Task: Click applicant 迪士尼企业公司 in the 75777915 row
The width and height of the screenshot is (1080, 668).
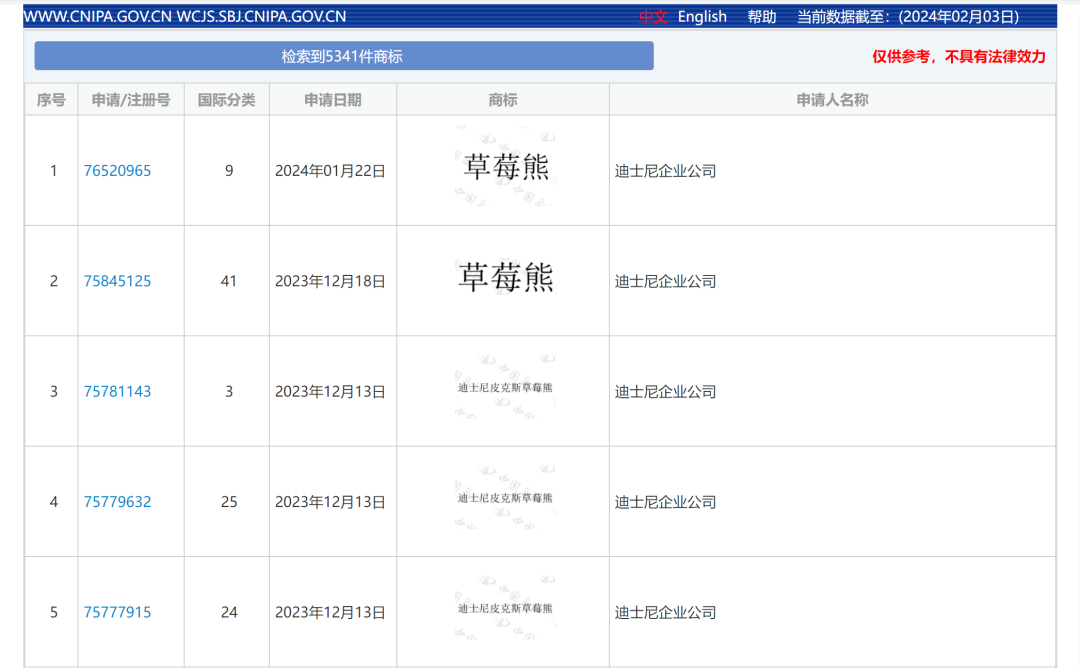Action: [665, 612]
